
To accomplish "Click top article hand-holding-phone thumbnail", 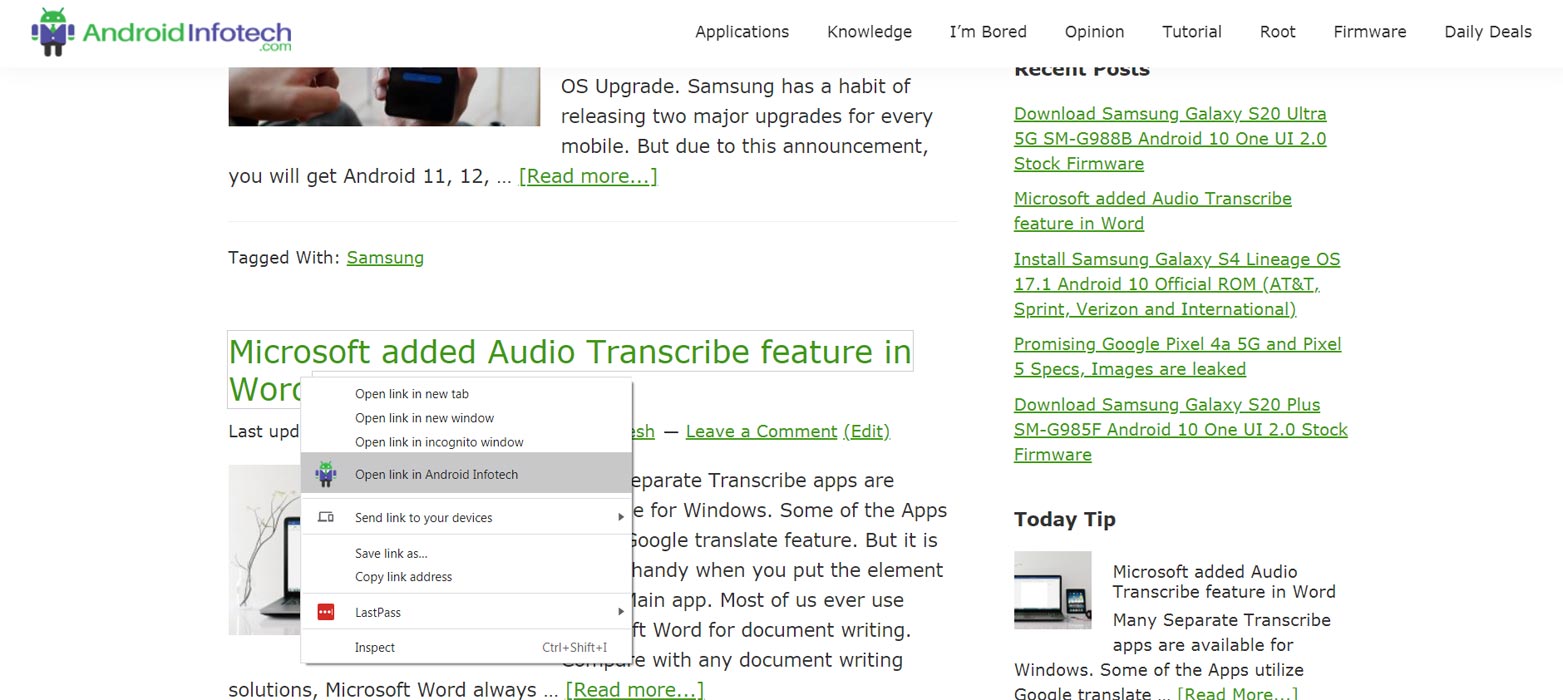I will coord(384,96).
